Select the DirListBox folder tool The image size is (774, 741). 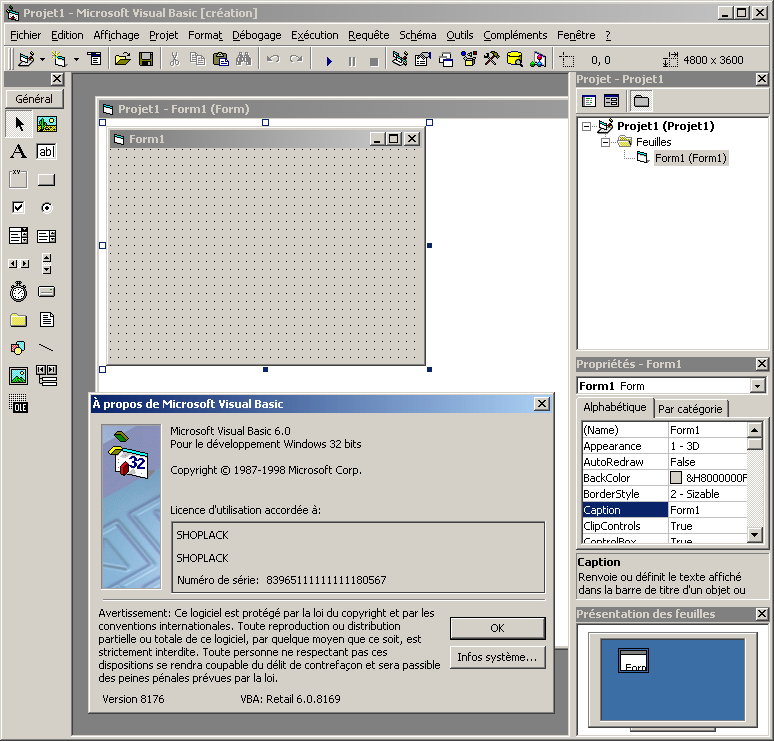coord(19,320)
